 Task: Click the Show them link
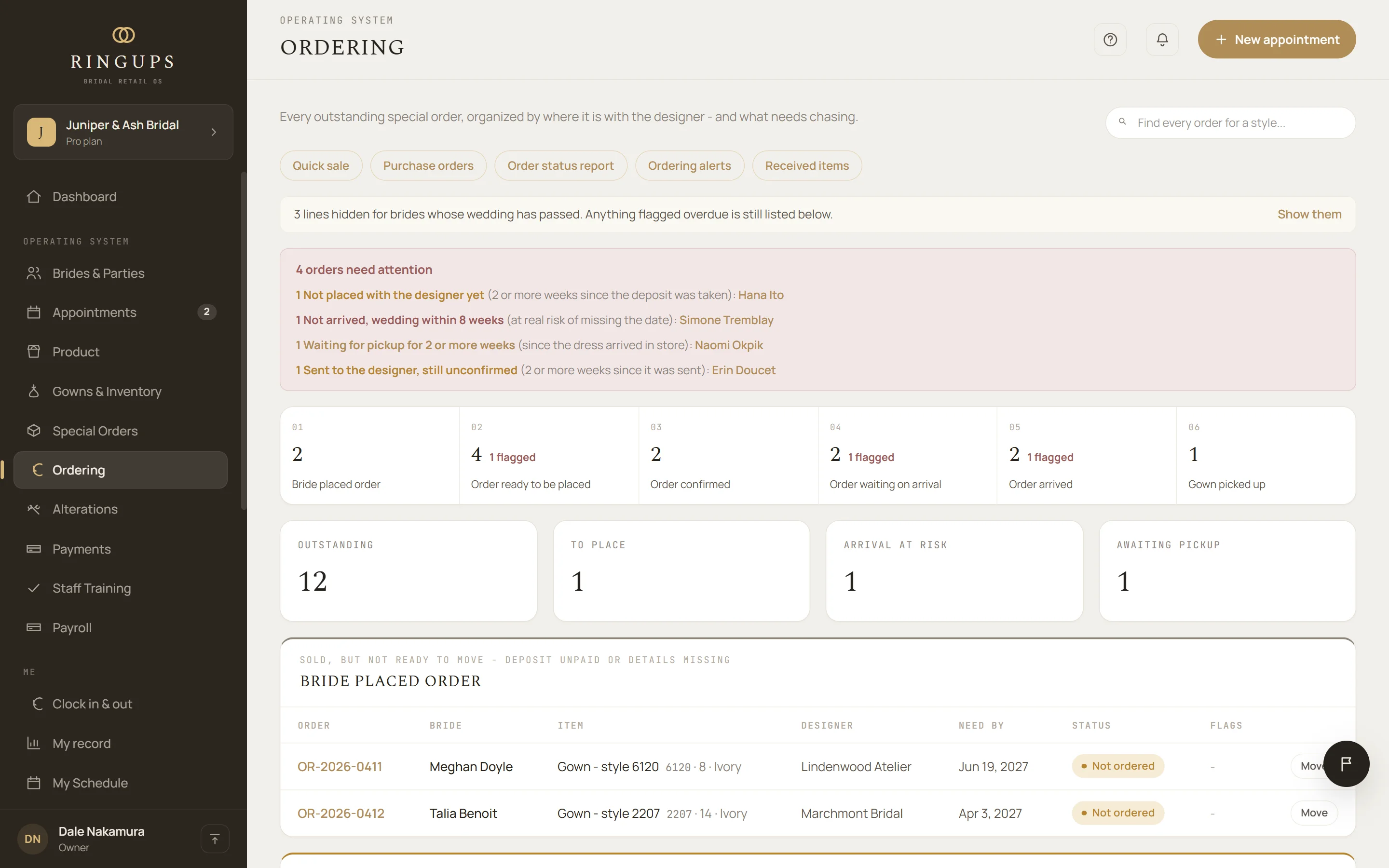point(1309,214)
